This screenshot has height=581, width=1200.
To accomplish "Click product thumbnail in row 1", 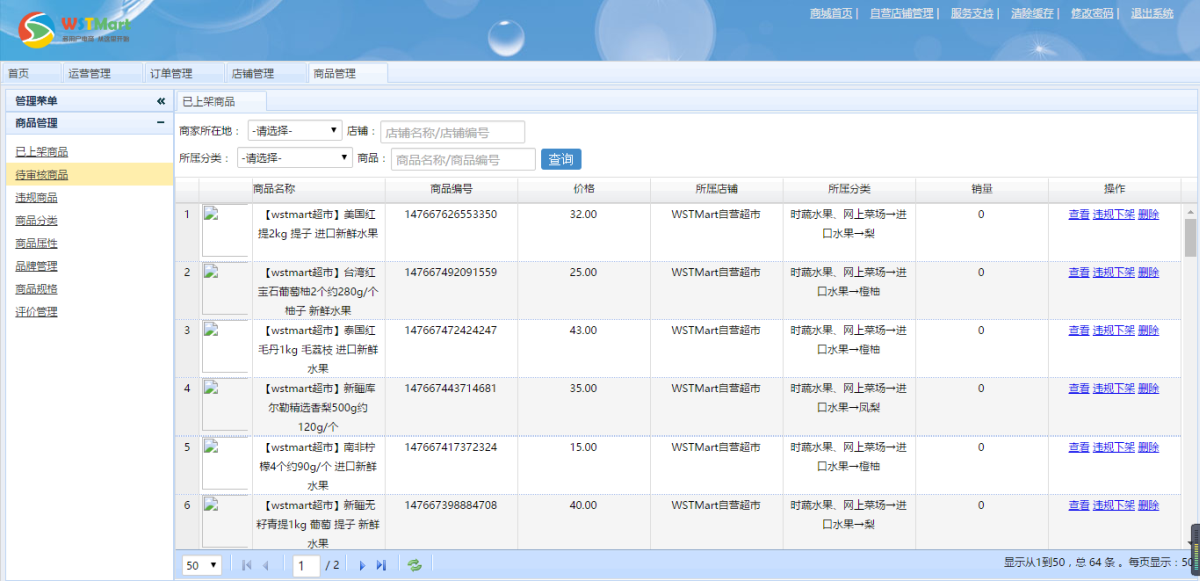I will [x=225, y=231].
